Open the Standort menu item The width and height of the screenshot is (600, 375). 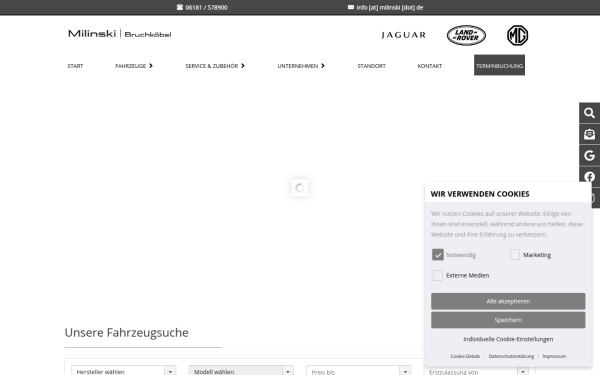point(372,66)
